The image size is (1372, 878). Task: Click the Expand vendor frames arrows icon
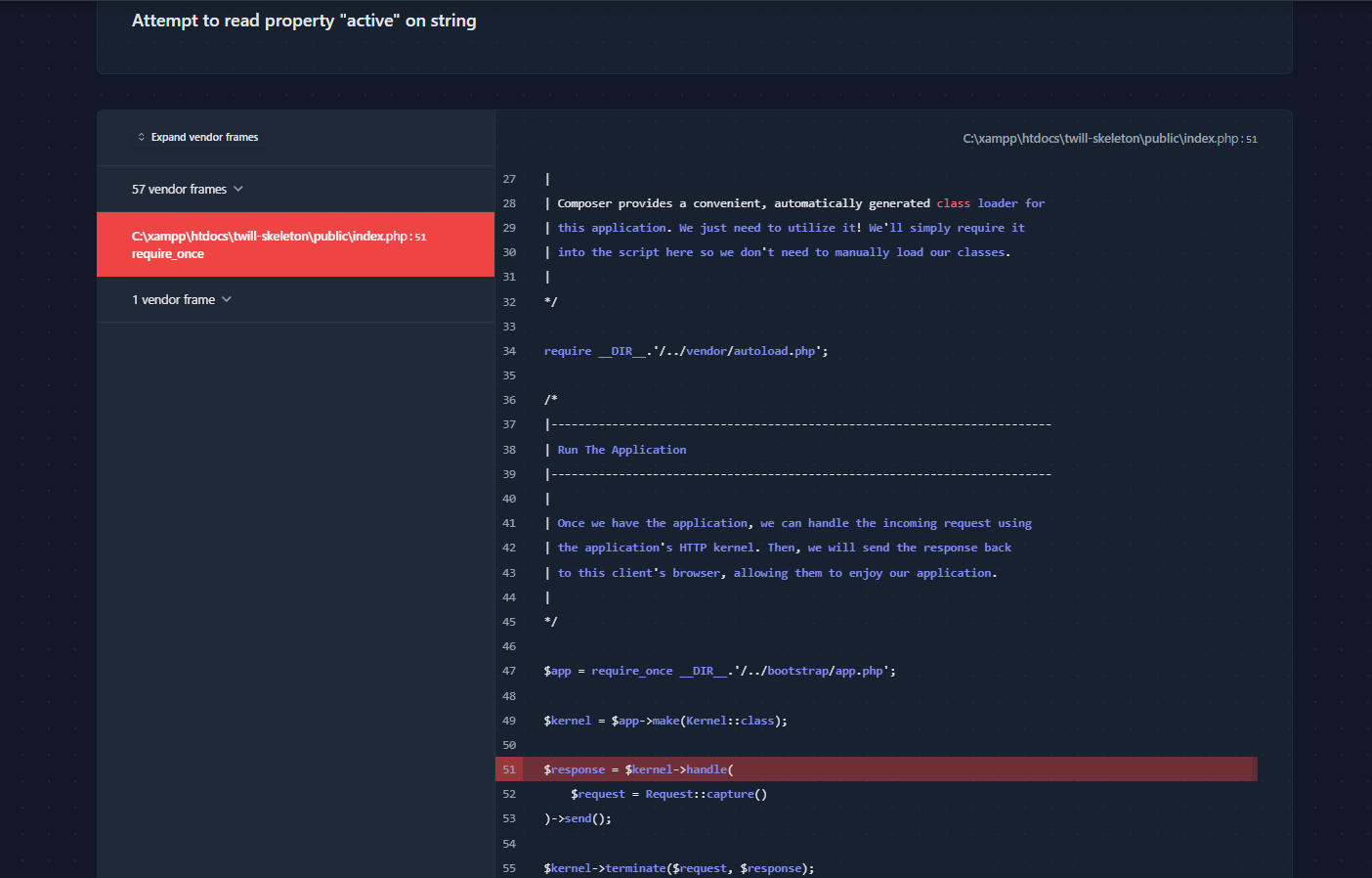coord(142,137)
